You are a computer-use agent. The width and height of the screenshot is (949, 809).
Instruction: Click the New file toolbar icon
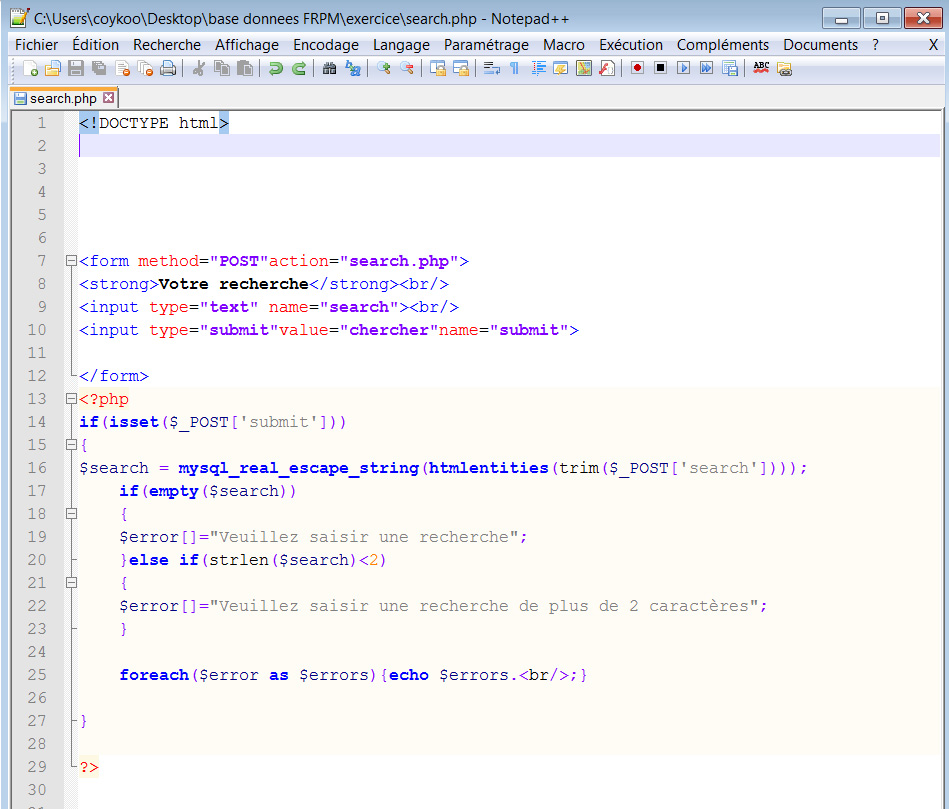click(31, 68)
